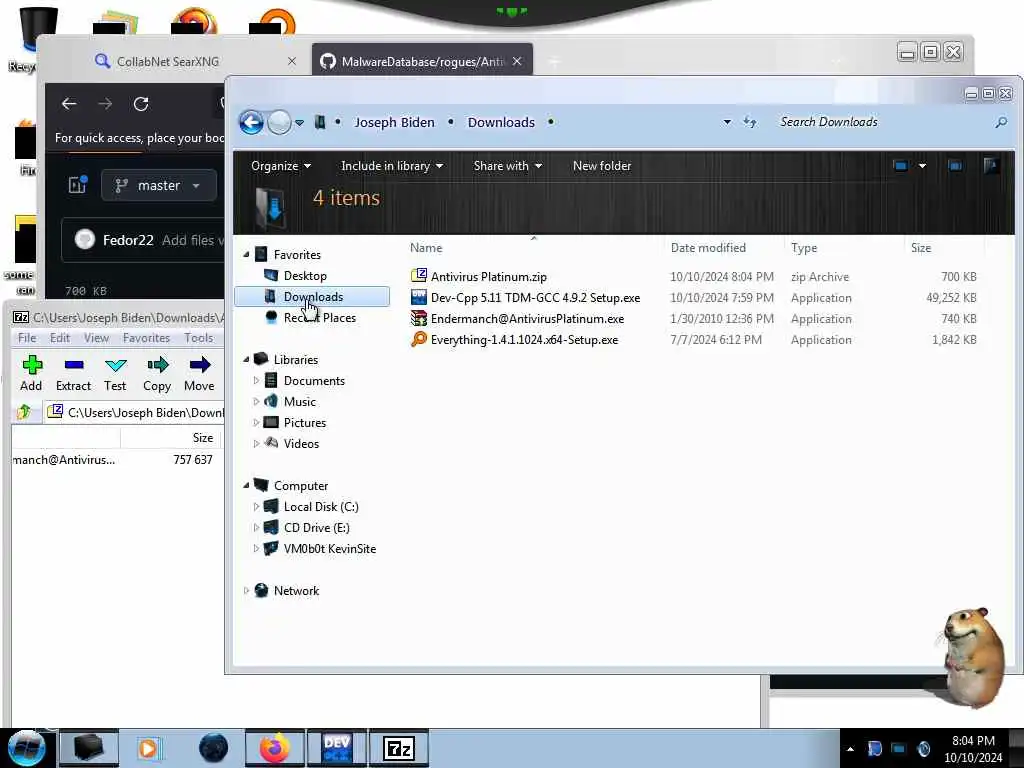Open Windows Start orb
Screen dimensions: 1024x768
[26, 748]
